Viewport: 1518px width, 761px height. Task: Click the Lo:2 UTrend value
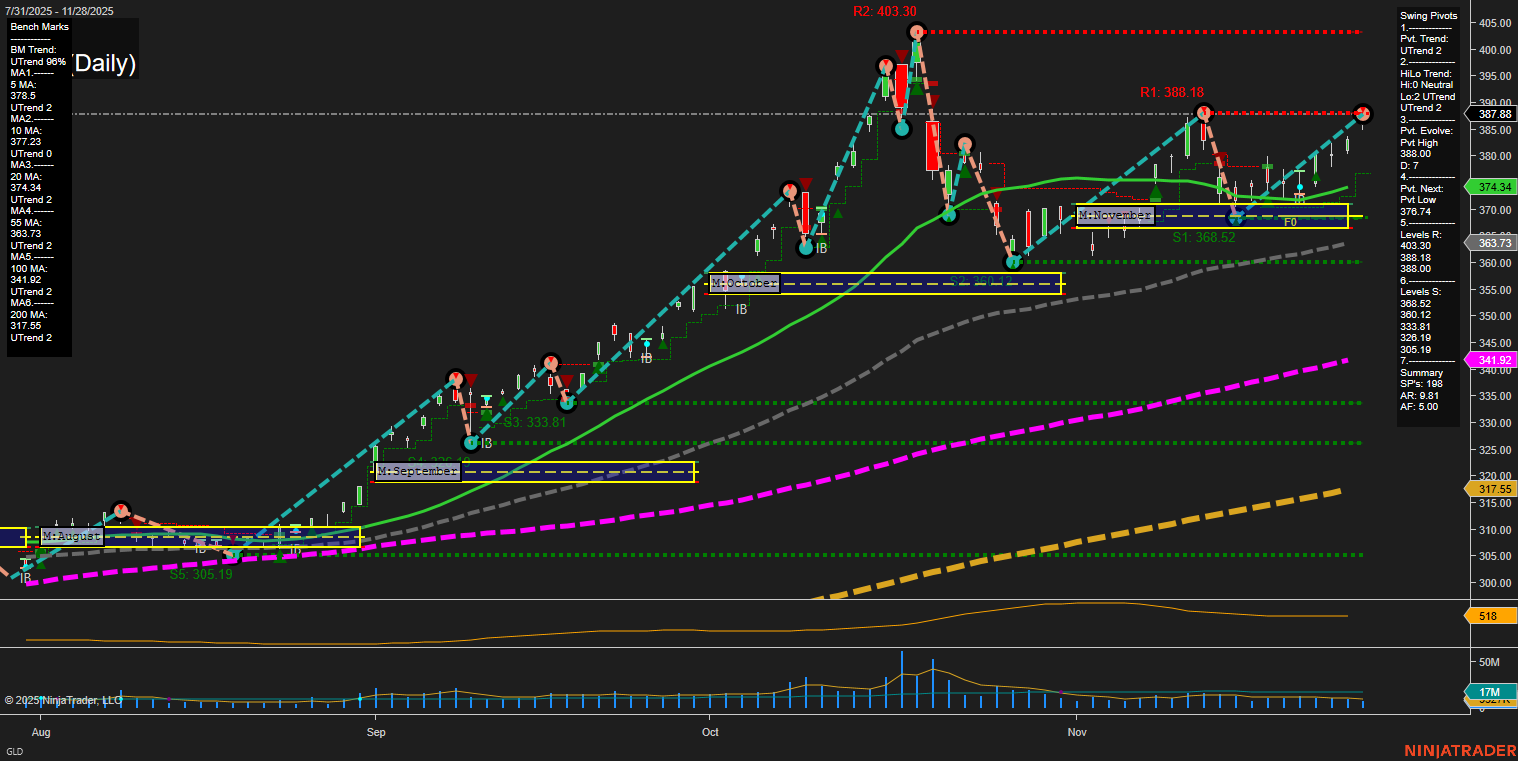tap(1428, 97)
